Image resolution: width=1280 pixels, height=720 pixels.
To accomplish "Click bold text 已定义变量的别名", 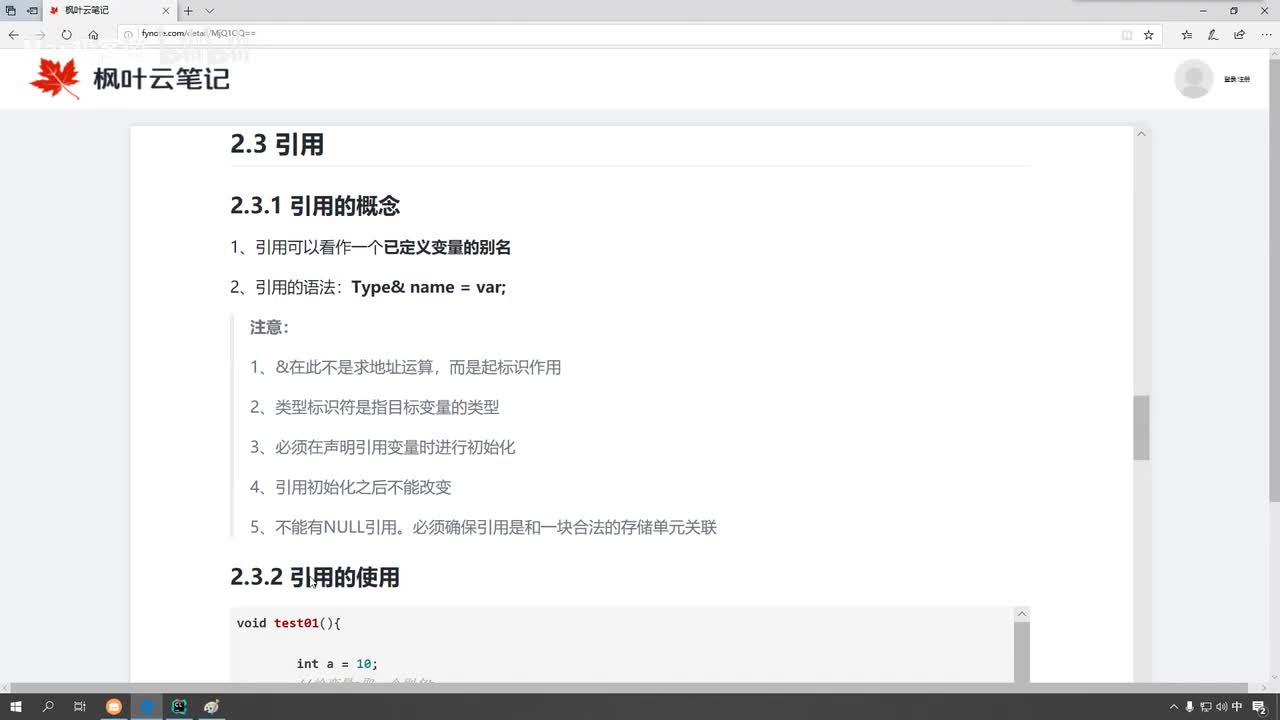I will click(447, 247).
